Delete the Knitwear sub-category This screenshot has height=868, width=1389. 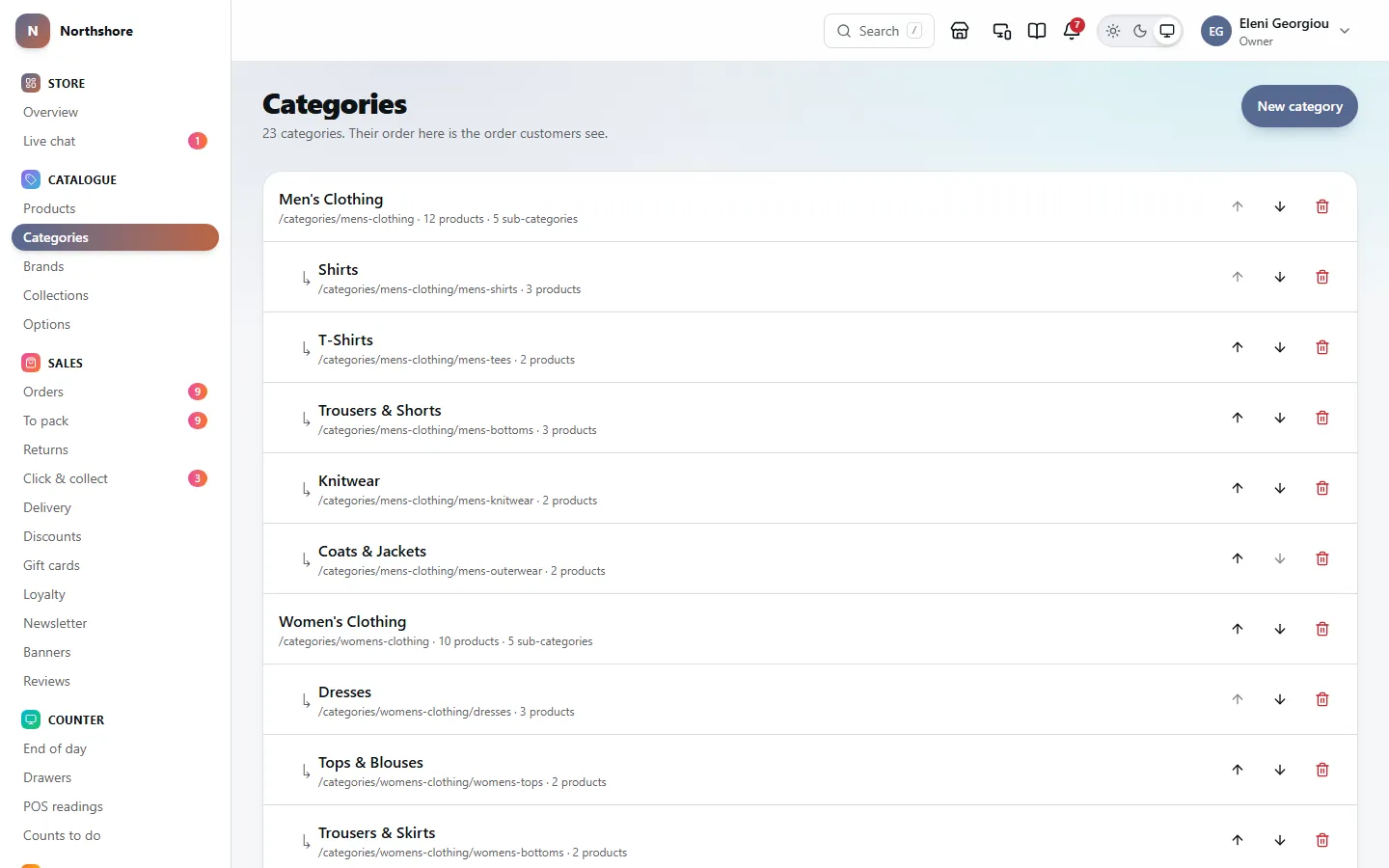[1322, 488]
